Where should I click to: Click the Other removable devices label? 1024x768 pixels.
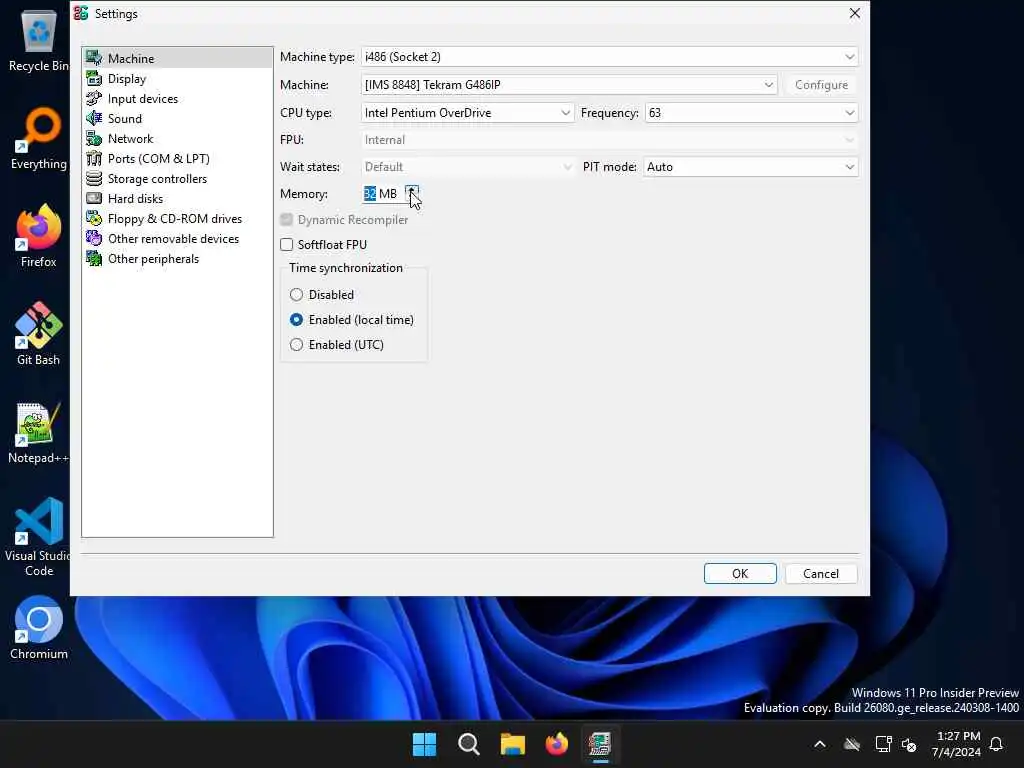tap(173, 238)
